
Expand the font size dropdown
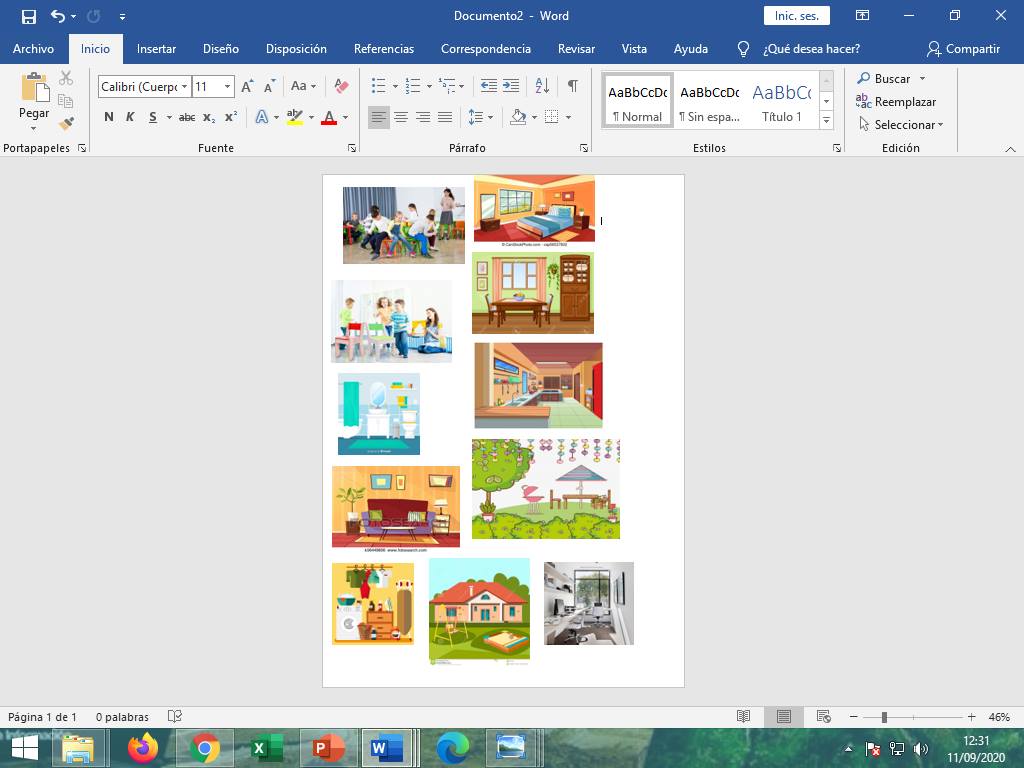[x=227, y=87]
